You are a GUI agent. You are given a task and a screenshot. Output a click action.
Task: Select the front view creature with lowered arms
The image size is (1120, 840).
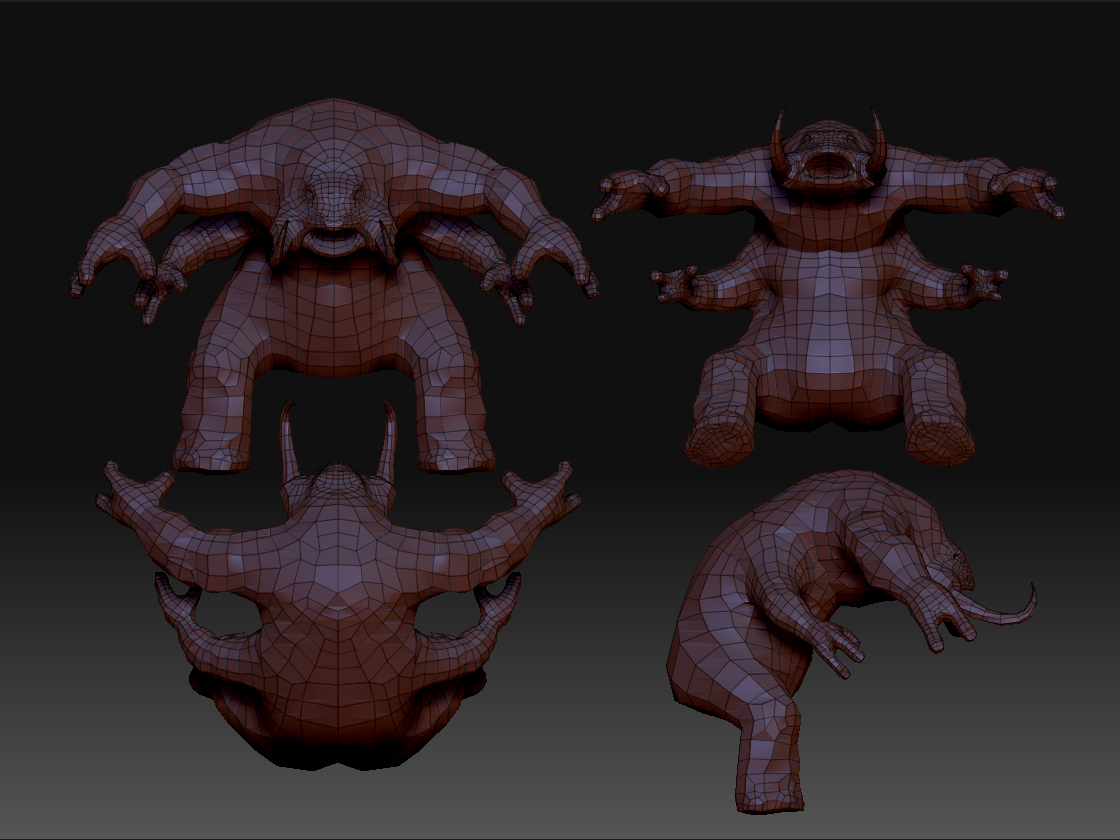point(334,286)
